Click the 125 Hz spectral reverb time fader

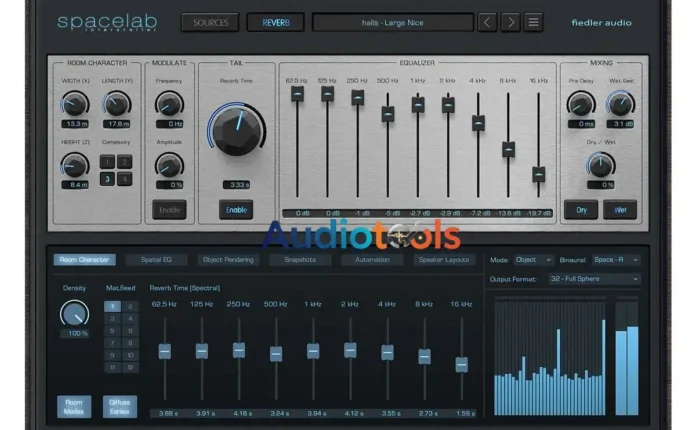click(x=202, y=351)
